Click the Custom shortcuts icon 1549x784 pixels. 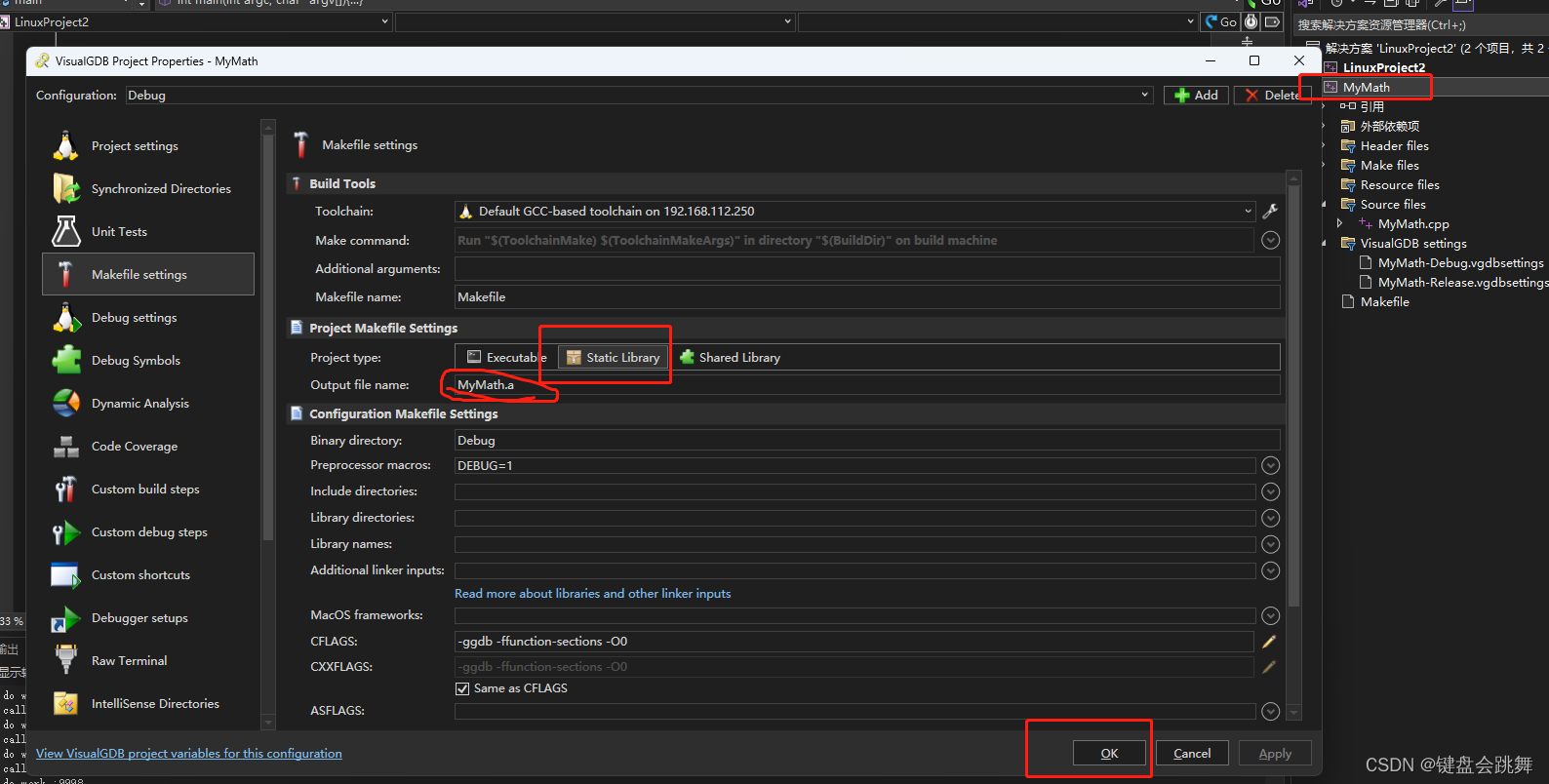point(66,575)
